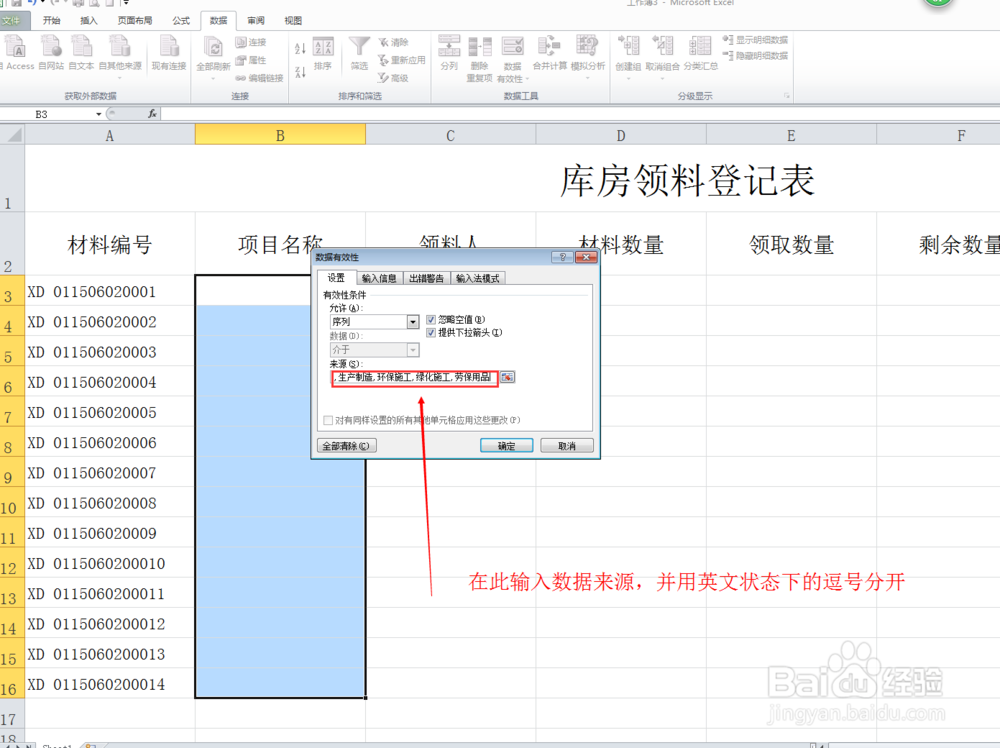Open the 允许 validation type dropdown showing 序列

tap(413, 322)
